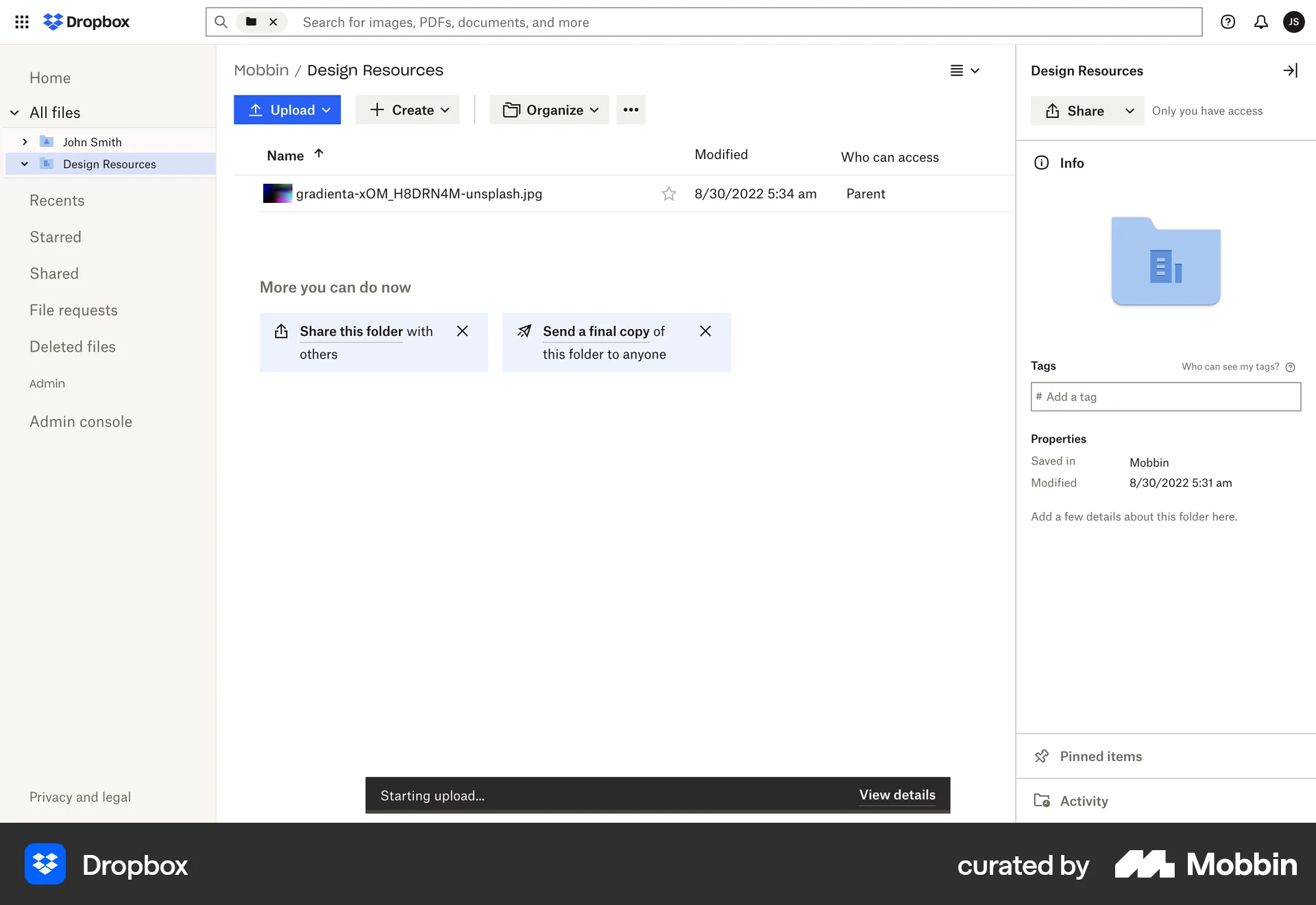Screen dimensions: 1316x905
Task: Open the JS account avatar menu
Action: [1294, 22]
